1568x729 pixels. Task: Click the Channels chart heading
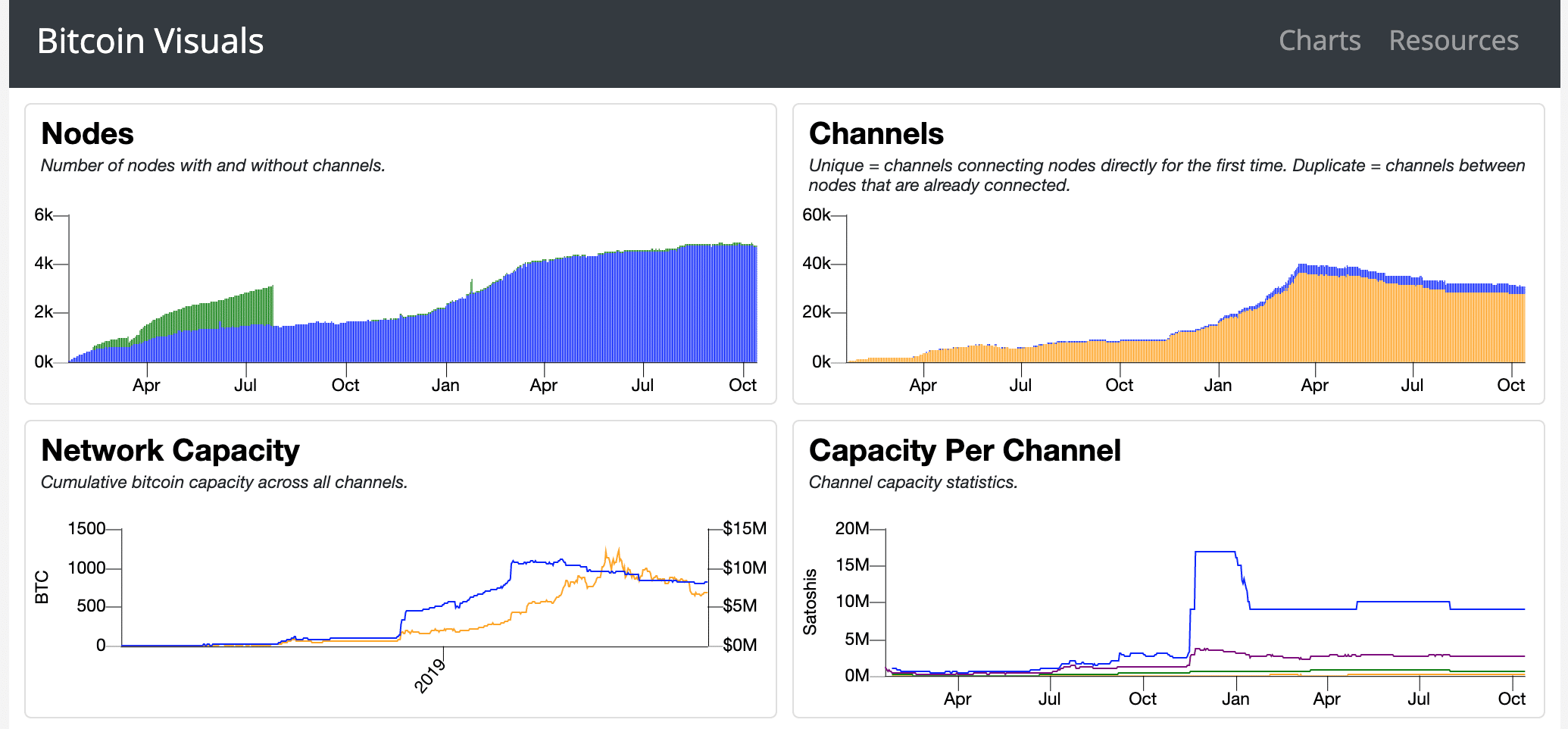876,133
